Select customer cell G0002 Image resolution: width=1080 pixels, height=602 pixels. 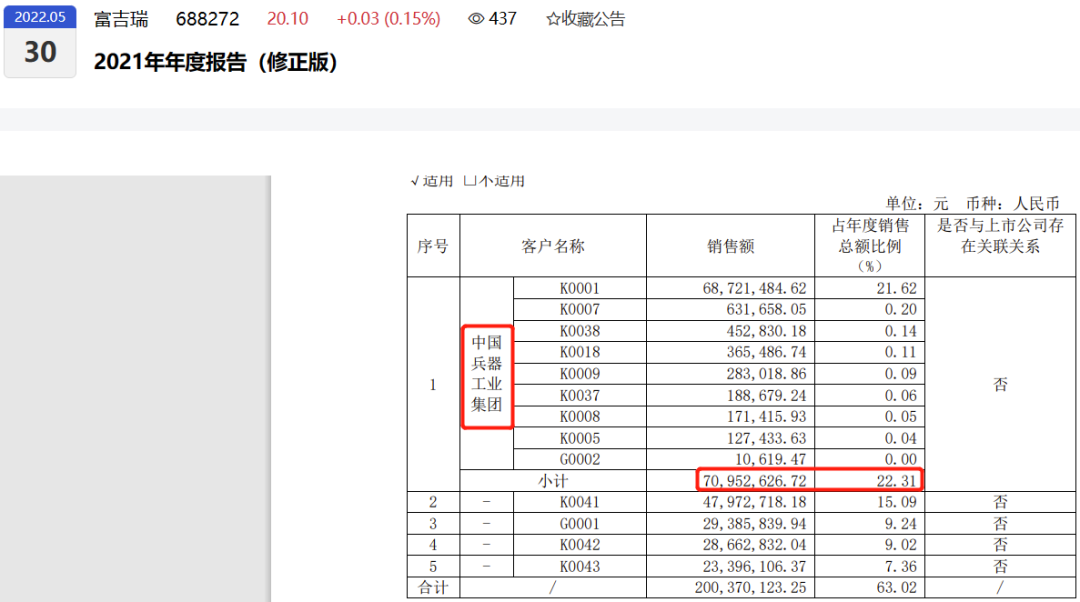tap(579, 459)
